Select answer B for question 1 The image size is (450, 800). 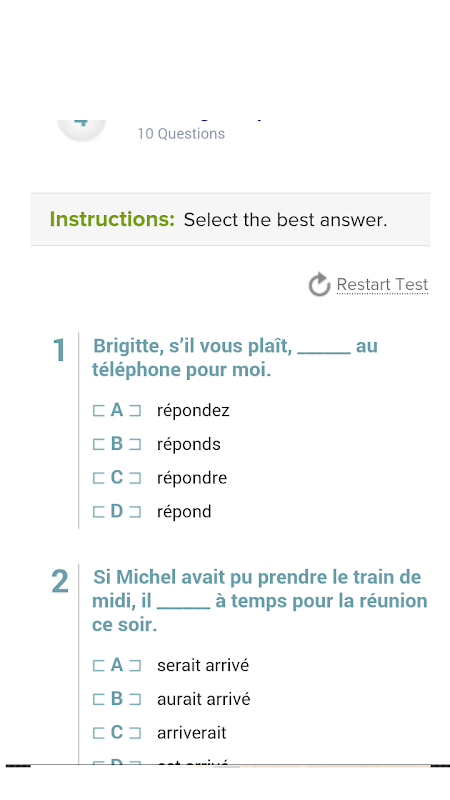(x=117, y=444)
